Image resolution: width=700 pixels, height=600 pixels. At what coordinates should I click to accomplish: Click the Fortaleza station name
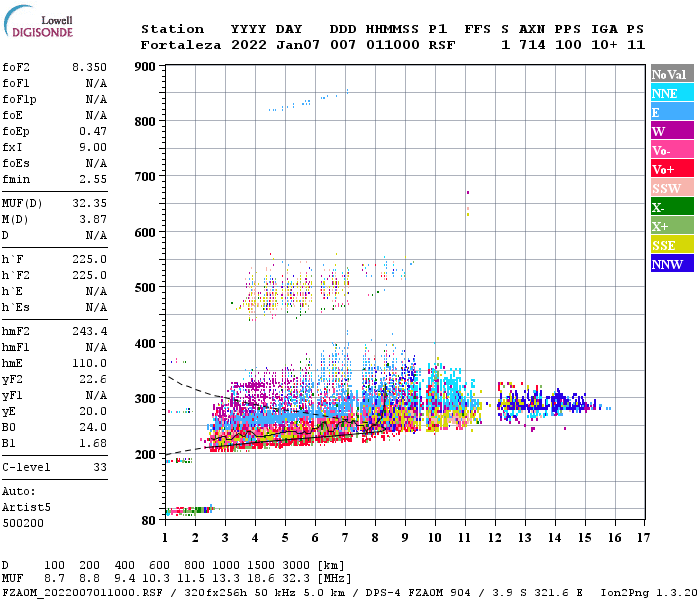click(181, 45)
